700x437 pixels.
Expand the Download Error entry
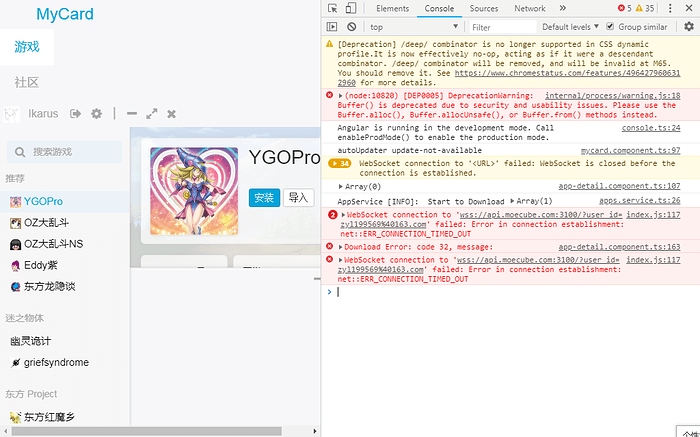click(x=341, y=247)
